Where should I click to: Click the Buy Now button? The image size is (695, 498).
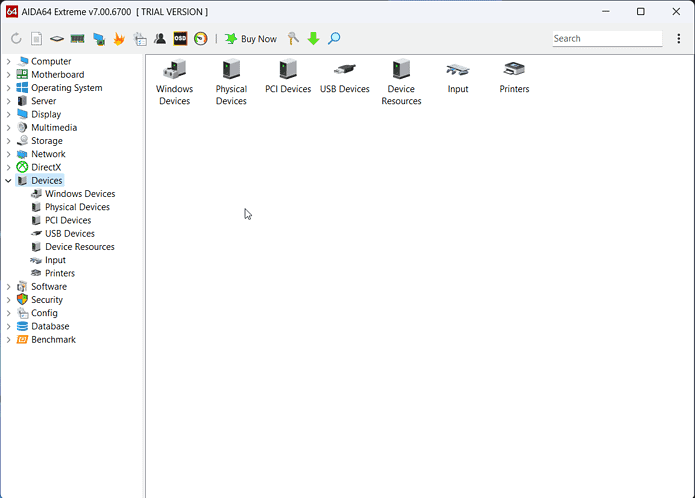250,39
